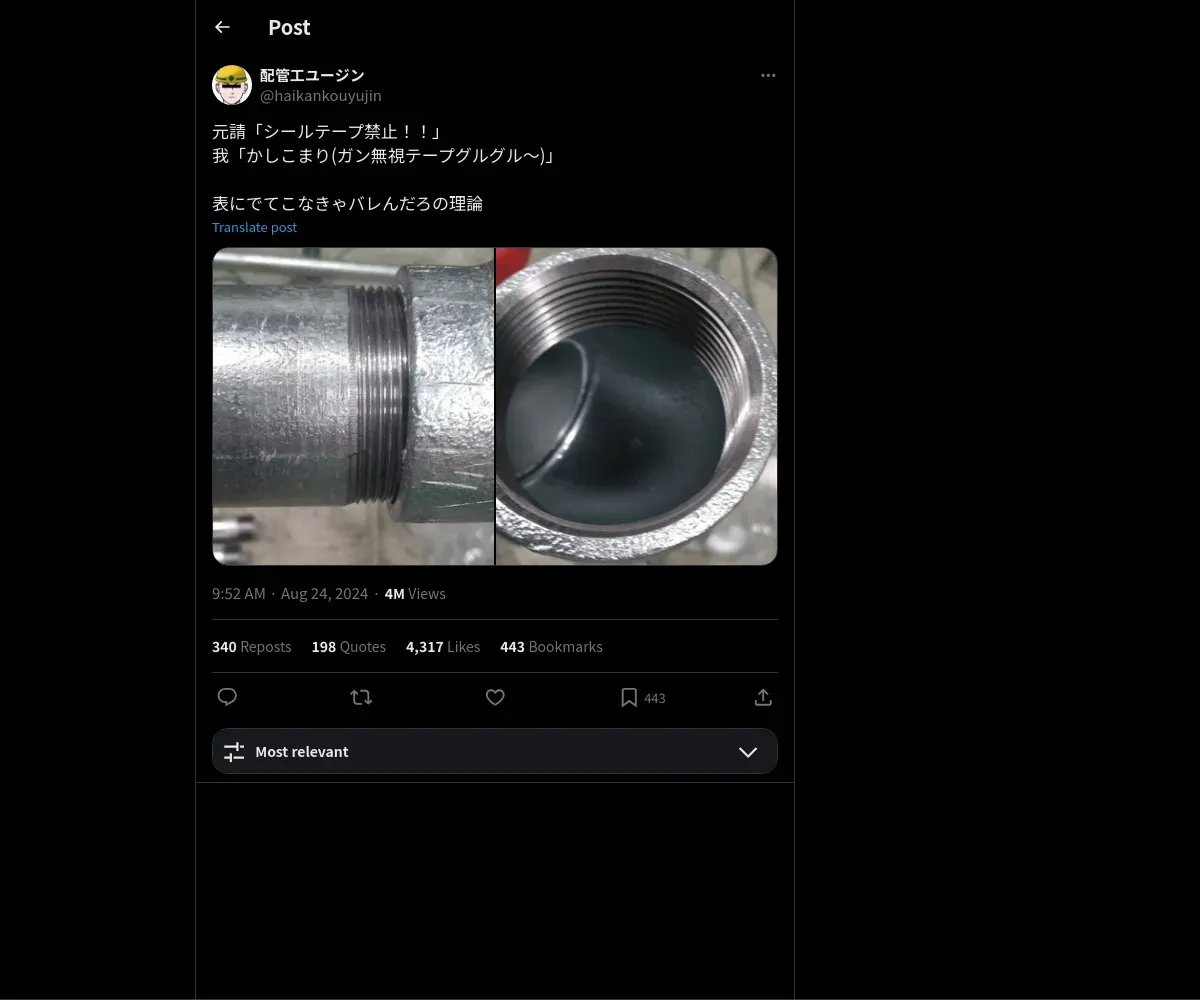Open @haikankouyujin profile handle

click(x=320, y=96)
